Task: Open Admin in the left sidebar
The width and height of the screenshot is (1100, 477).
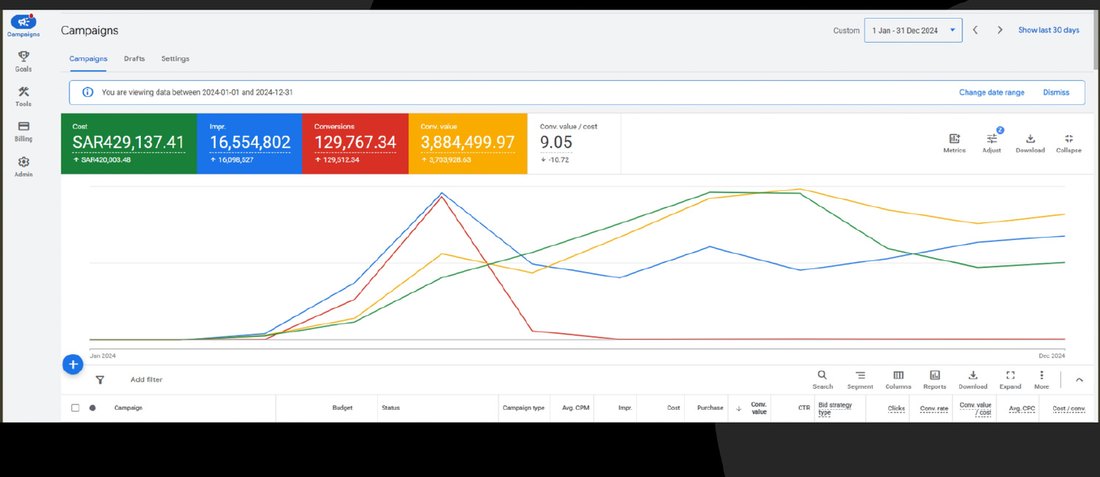Action: point(23,166)
